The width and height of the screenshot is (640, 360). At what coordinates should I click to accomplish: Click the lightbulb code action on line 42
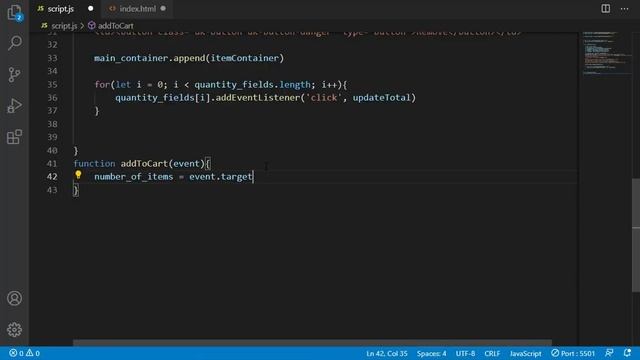tap(78, 176)
